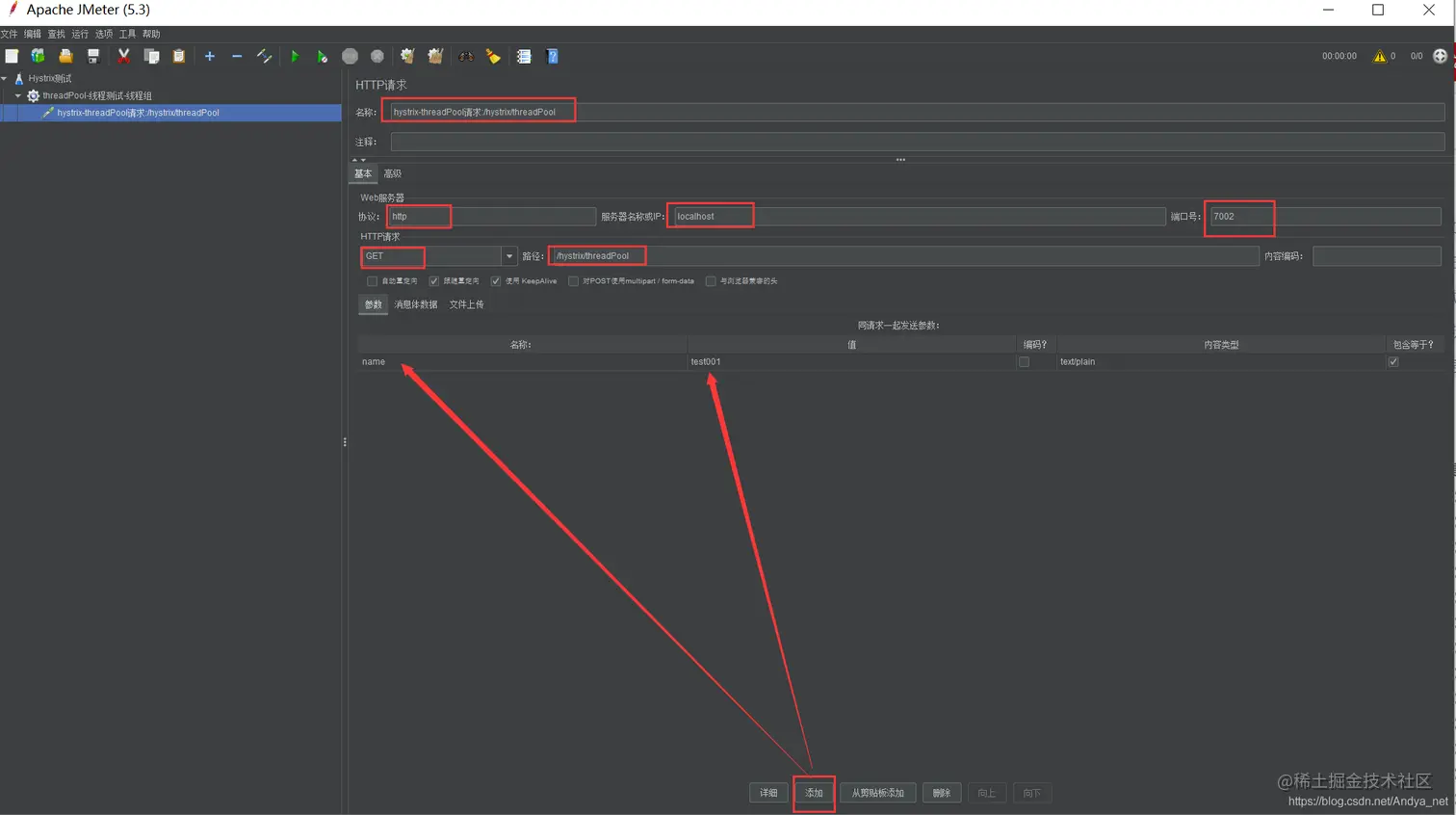This screenshot has width=1456, height=815.
Task: Open the 工具 menu
Action: 127,34
